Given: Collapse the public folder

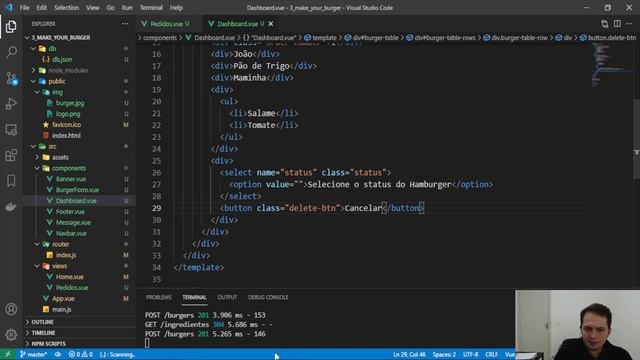Looking at the screenshot, I should pyautogui.click(x=57, y=81).
